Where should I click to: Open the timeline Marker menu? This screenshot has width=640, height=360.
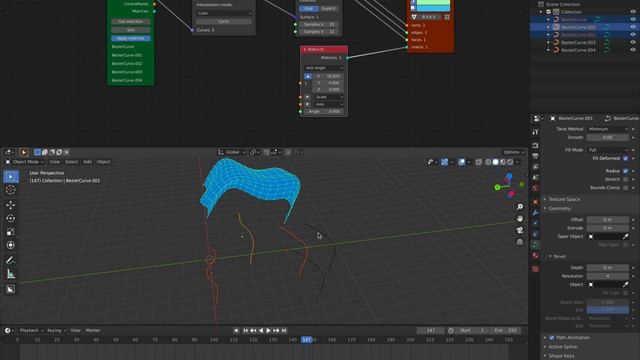tap(93, 330)
